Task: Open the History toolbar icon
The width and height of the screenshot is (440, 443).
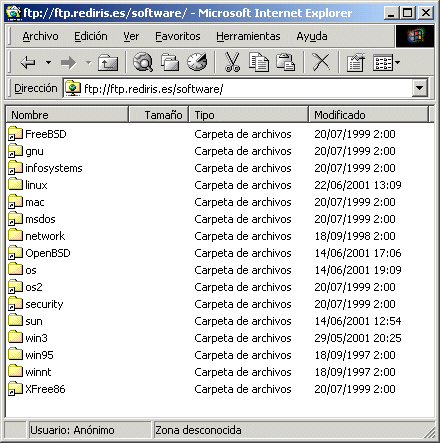Action: pyautogui.click(x=197, y=62)
